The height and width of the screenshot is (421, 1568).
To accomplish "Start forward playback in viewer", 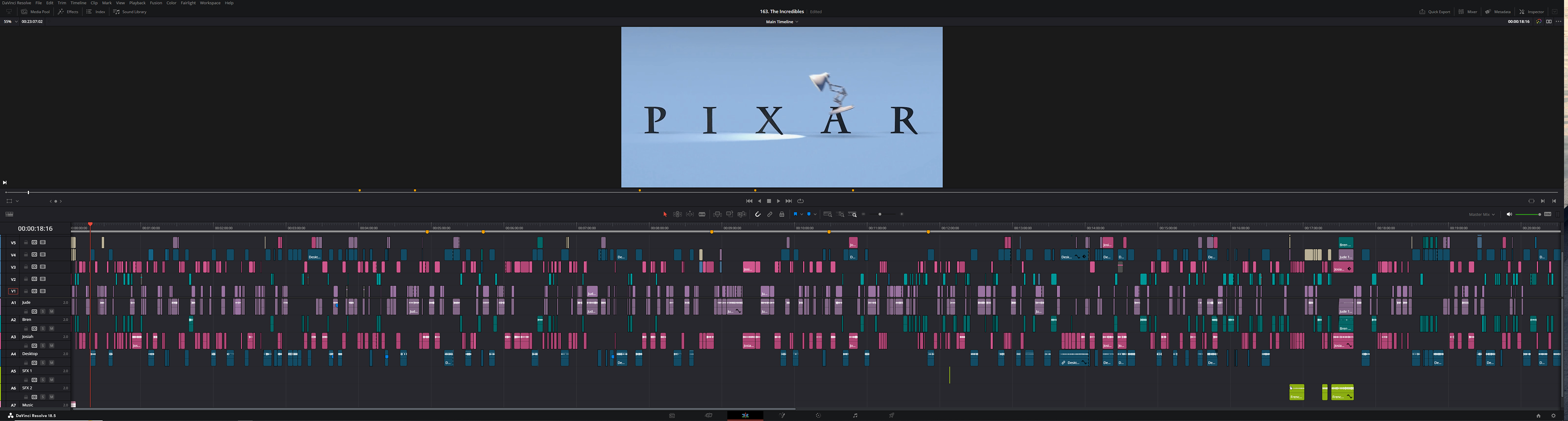I will click(779, 201).
